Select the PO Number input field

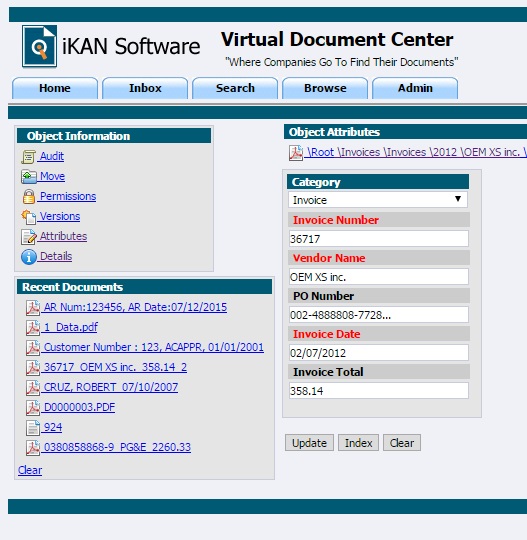pos(379,315)
